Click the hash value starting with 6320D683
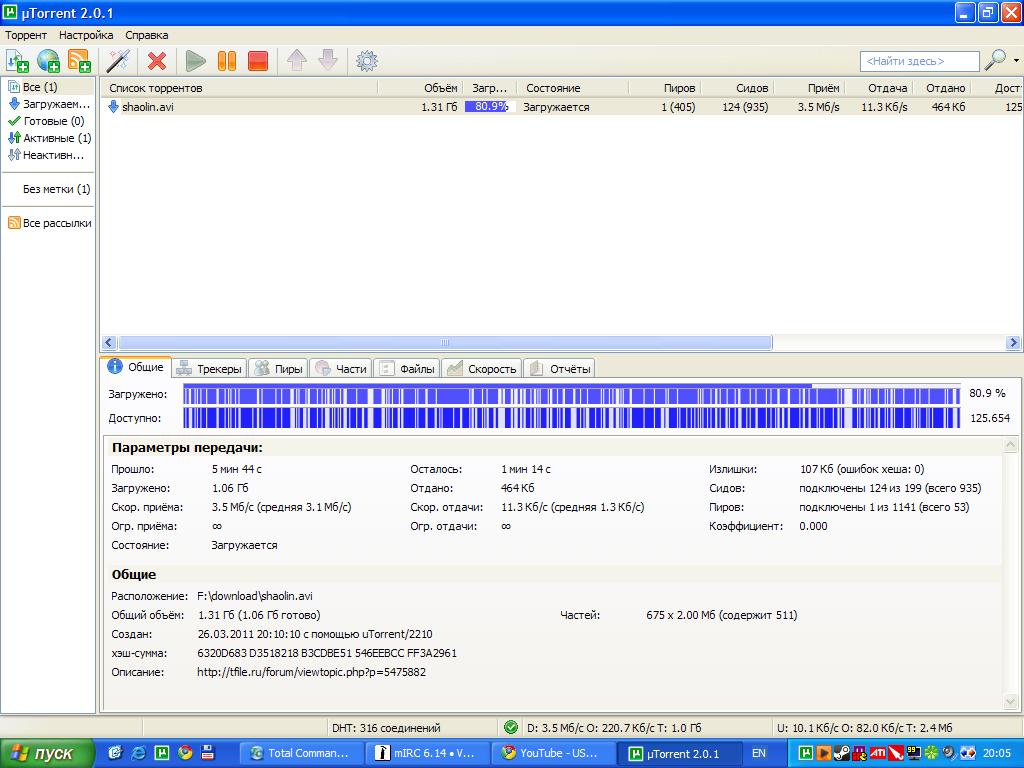Image resolution: width=1024 pixels, height=768 pixels. tap(327, 653)
